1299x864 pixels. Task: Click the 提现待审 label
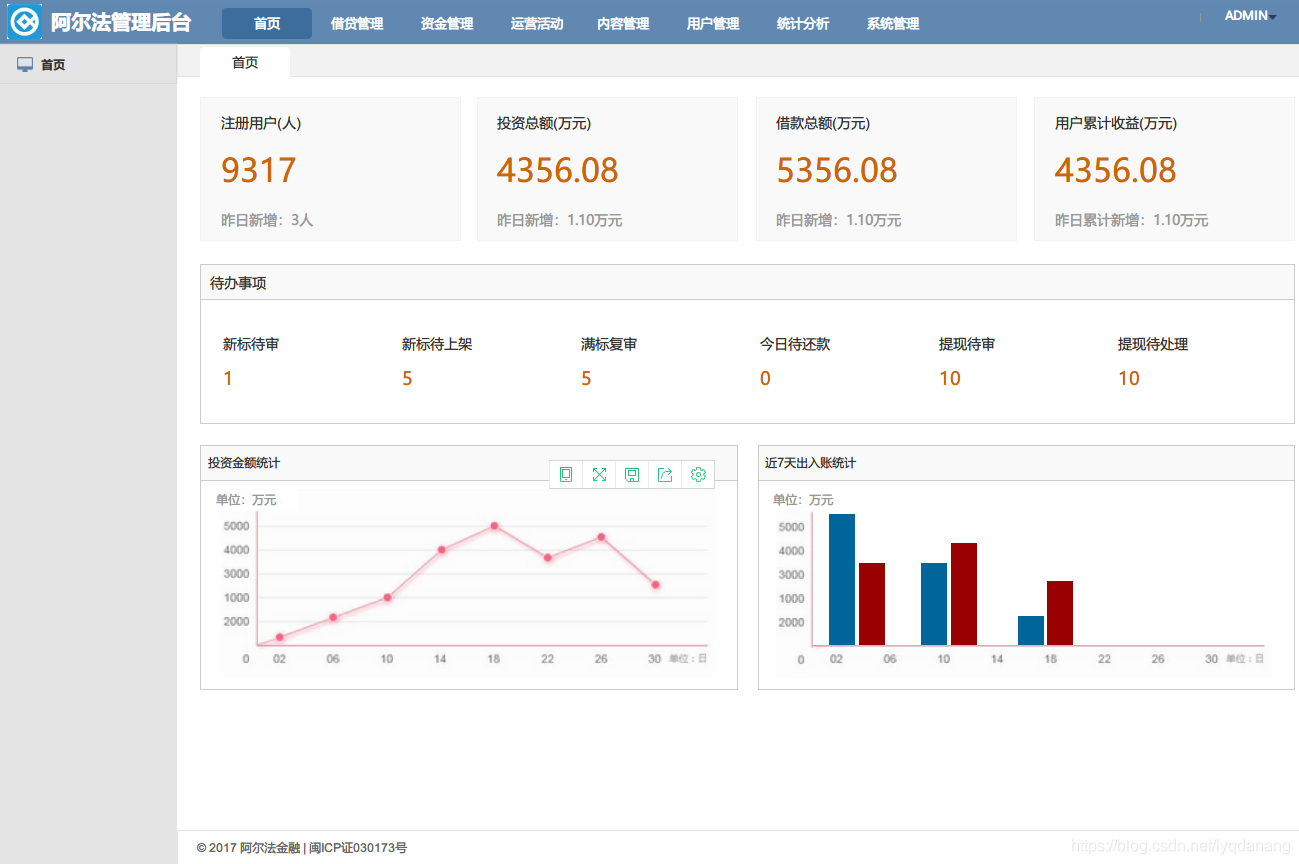click(967, 344)
